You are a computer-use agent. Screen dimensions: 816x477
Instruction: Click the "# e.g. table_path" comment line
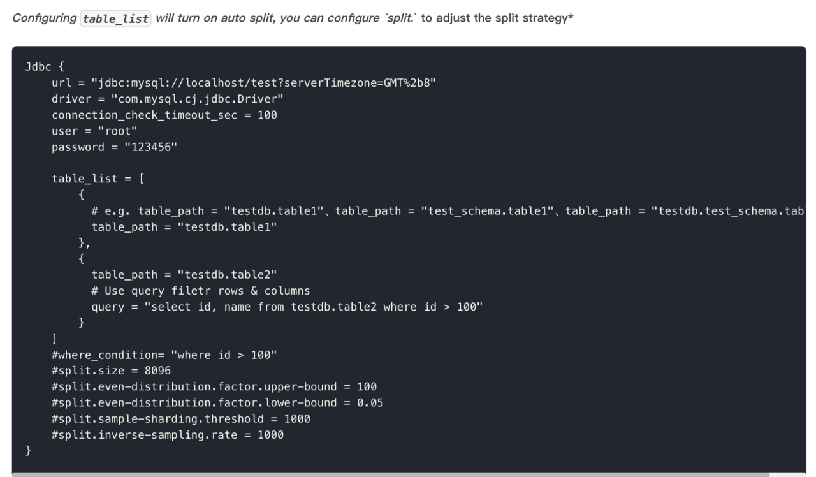click(x=440, y=211)
